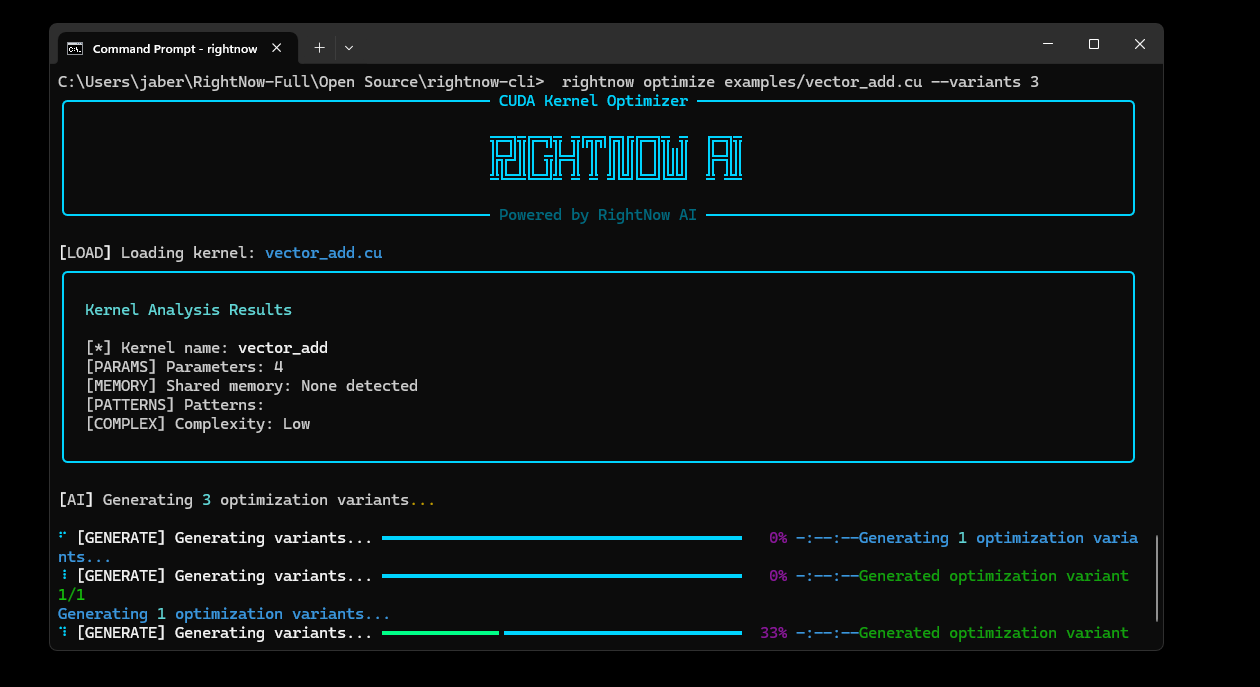
Task: Close the terminal window
Action: pyautogui.click(x=1140, y=44)
